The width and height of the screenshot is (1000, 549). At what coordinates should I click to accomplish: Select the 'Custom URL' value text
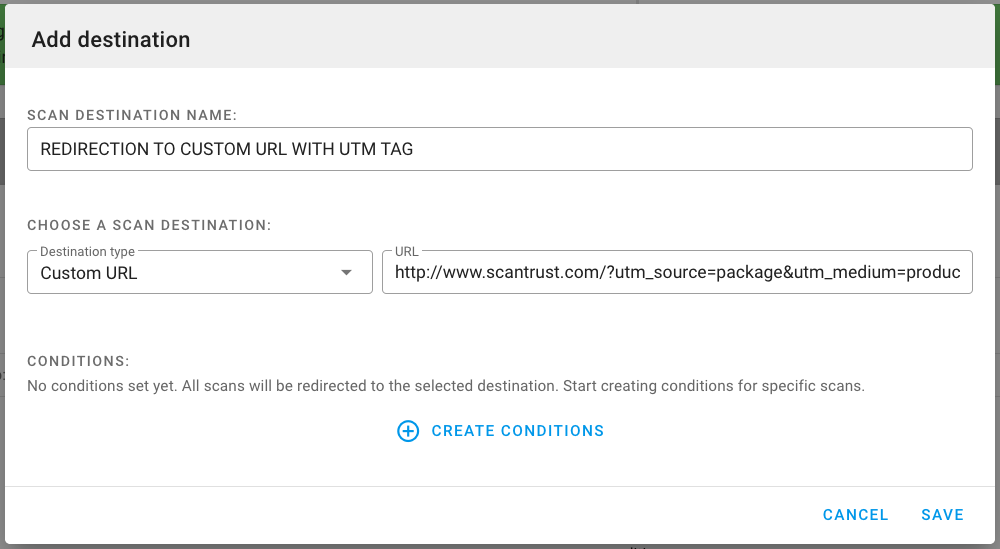pyautogui.click(x=89, y=273)
